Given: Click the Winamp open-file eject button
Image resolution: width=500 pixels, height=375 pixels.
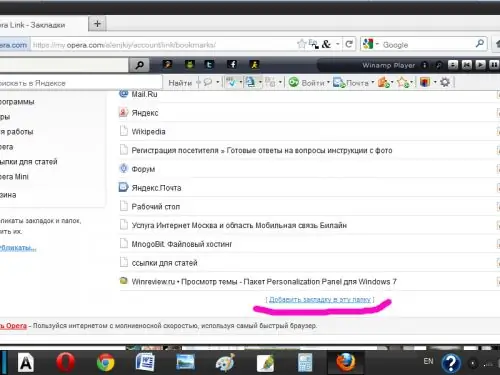Looking at the screenshot, I should [453, 65].
